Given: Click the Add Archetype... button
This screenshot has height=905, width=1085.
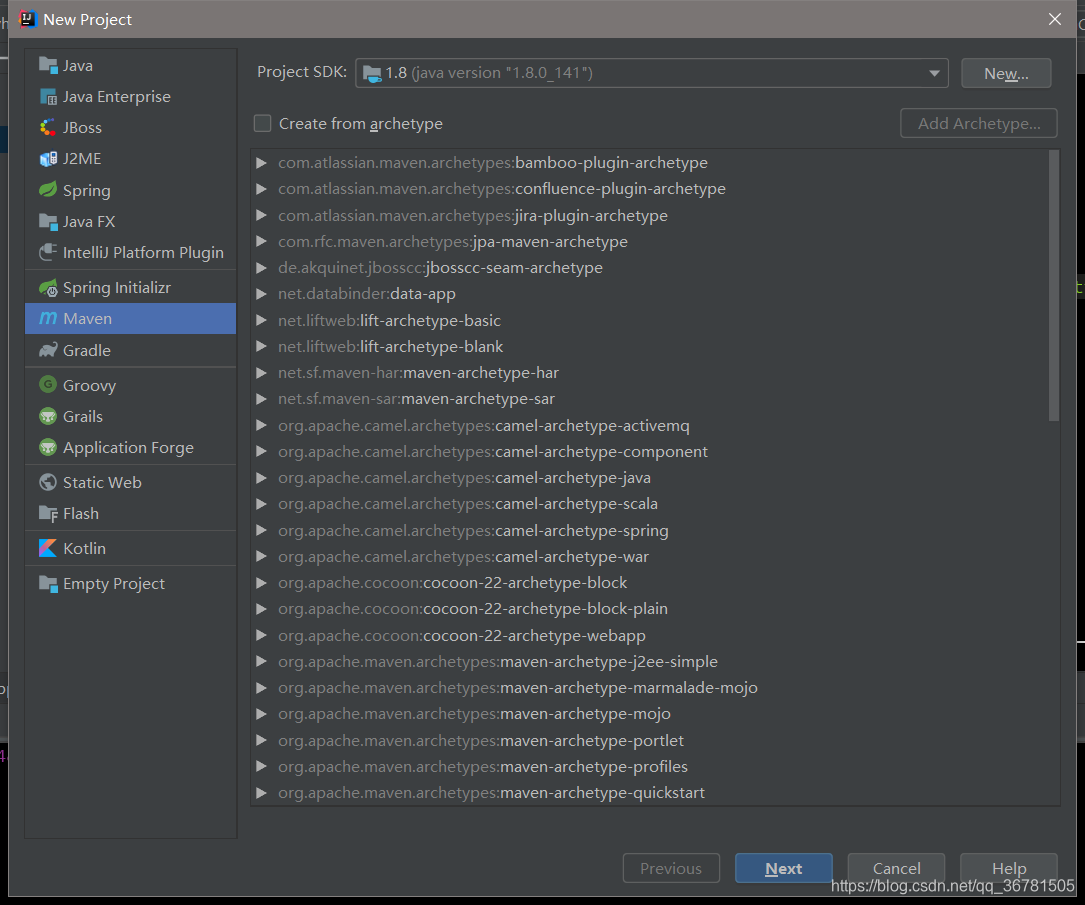Looking at the screenshot, I should pos(978,123).
